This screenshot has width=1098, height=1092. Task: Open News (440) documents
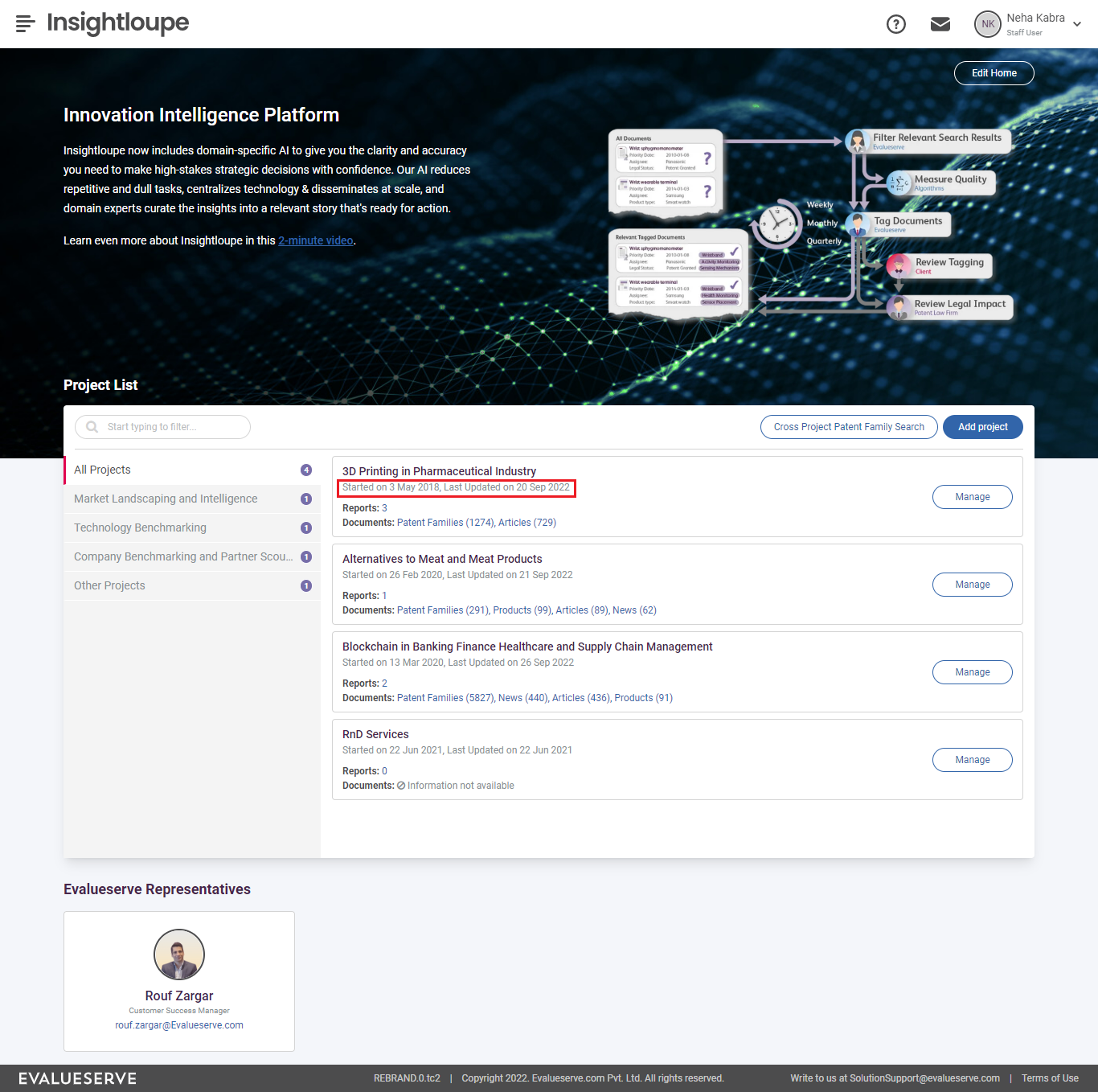(522, 698)
